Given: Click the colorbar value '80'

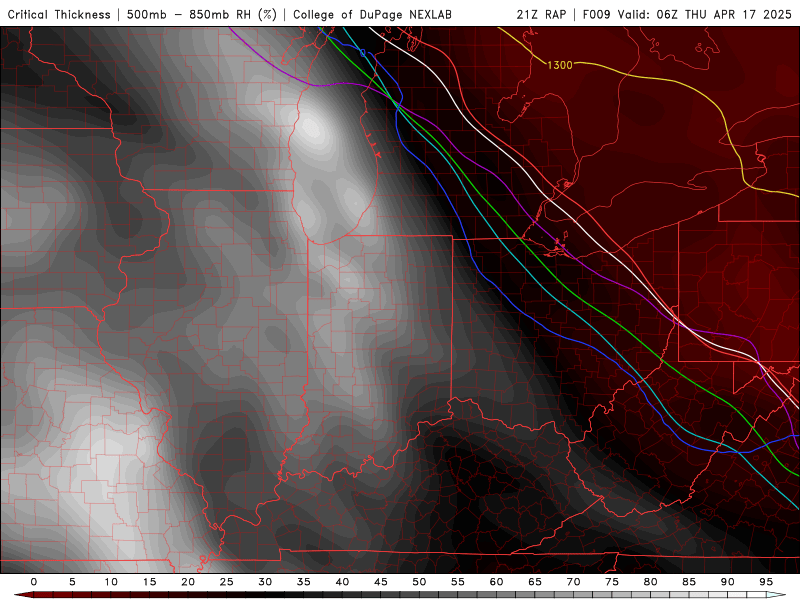Looking at the screenshot, I should (651, 582).
